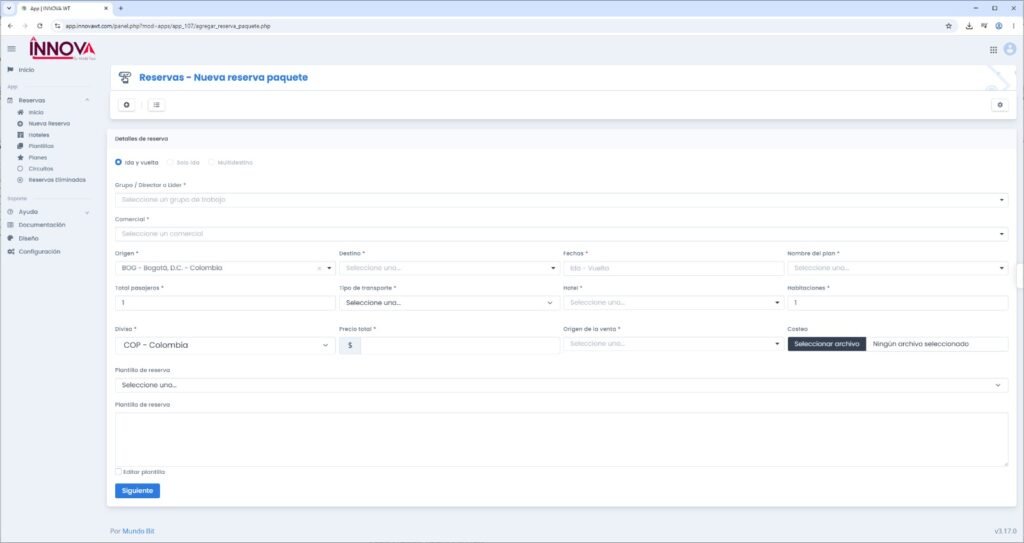Expand the Tipo de transporte dropdown

(x=449, y=303)
